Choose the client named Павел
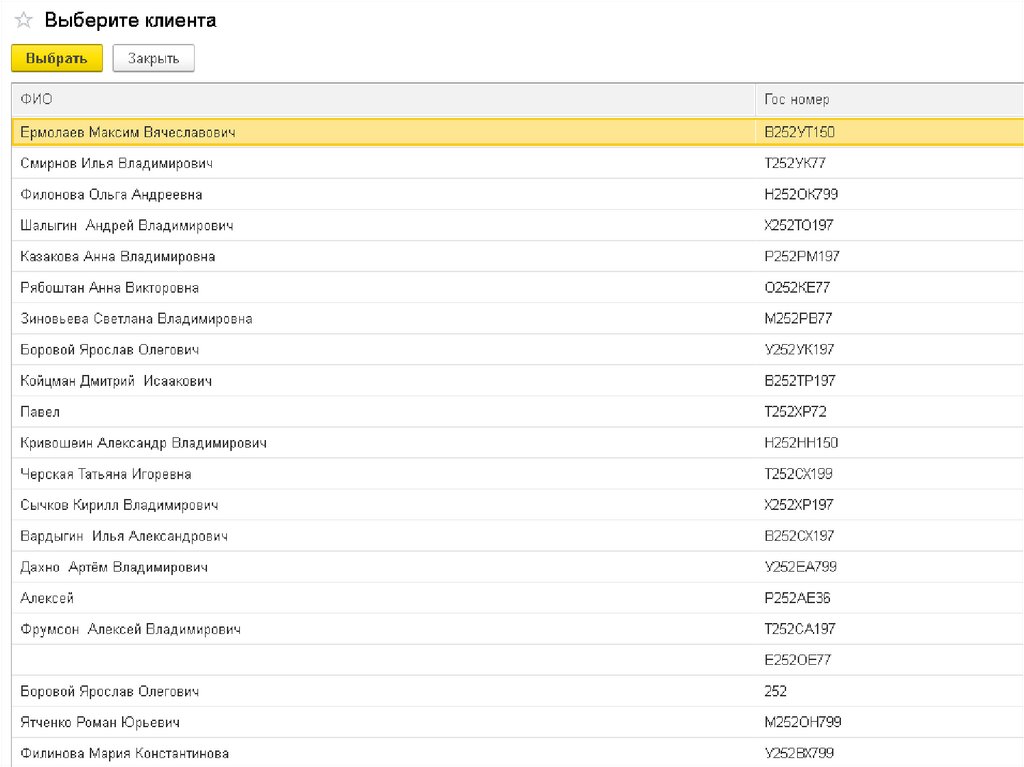1024x767 pixels. pos(40,412)
